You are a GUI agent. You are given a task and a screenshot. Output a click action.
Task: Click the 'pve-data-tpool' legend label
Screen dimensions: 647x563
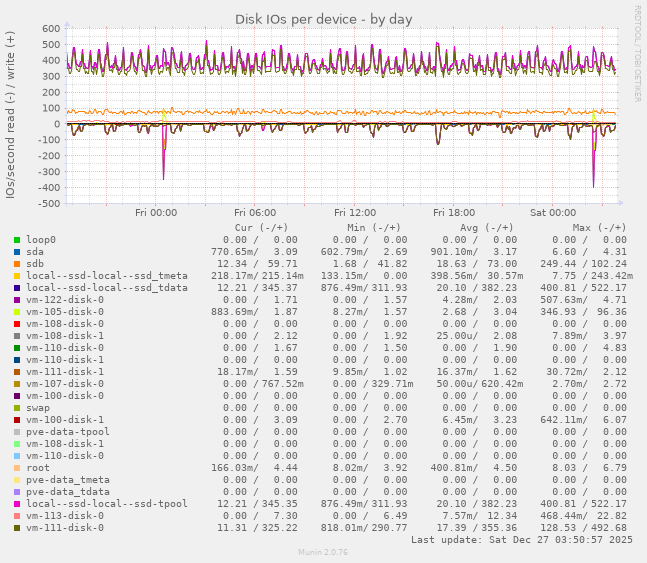click(68, 432)
